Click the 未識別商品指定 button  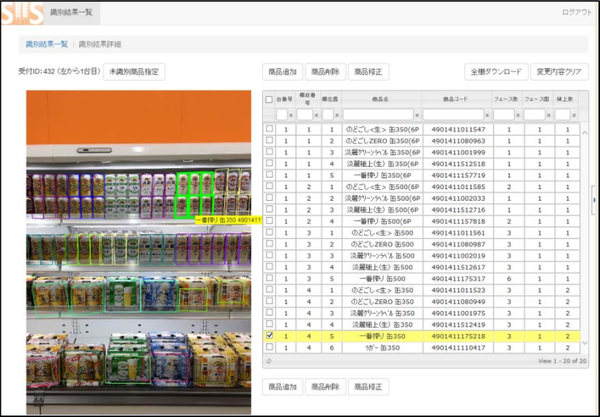(x=134, y=72)
